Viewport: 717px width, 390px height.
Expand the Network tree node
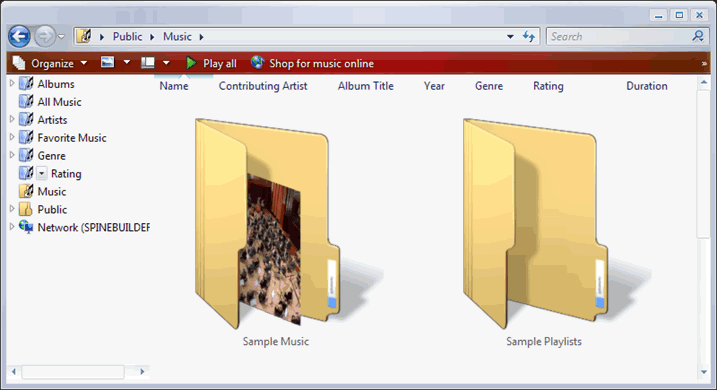[x=12, y=226]
